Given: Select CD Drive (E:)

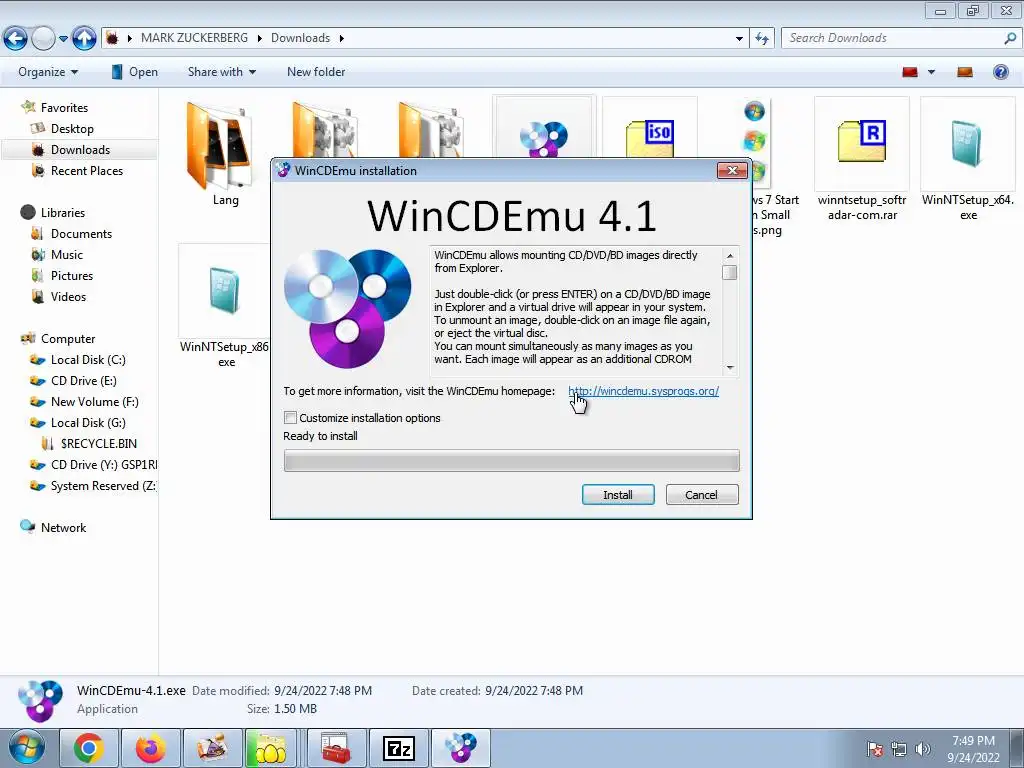Looking at the screenshot, I should [x=84, y=381].
